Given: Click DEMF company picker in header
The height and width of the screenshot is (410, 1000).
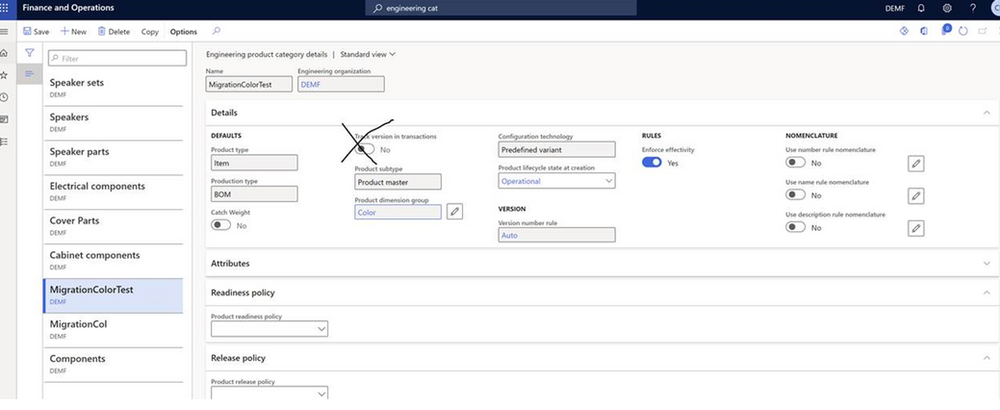Looking at the screenshot, I should tap(895, 8).
